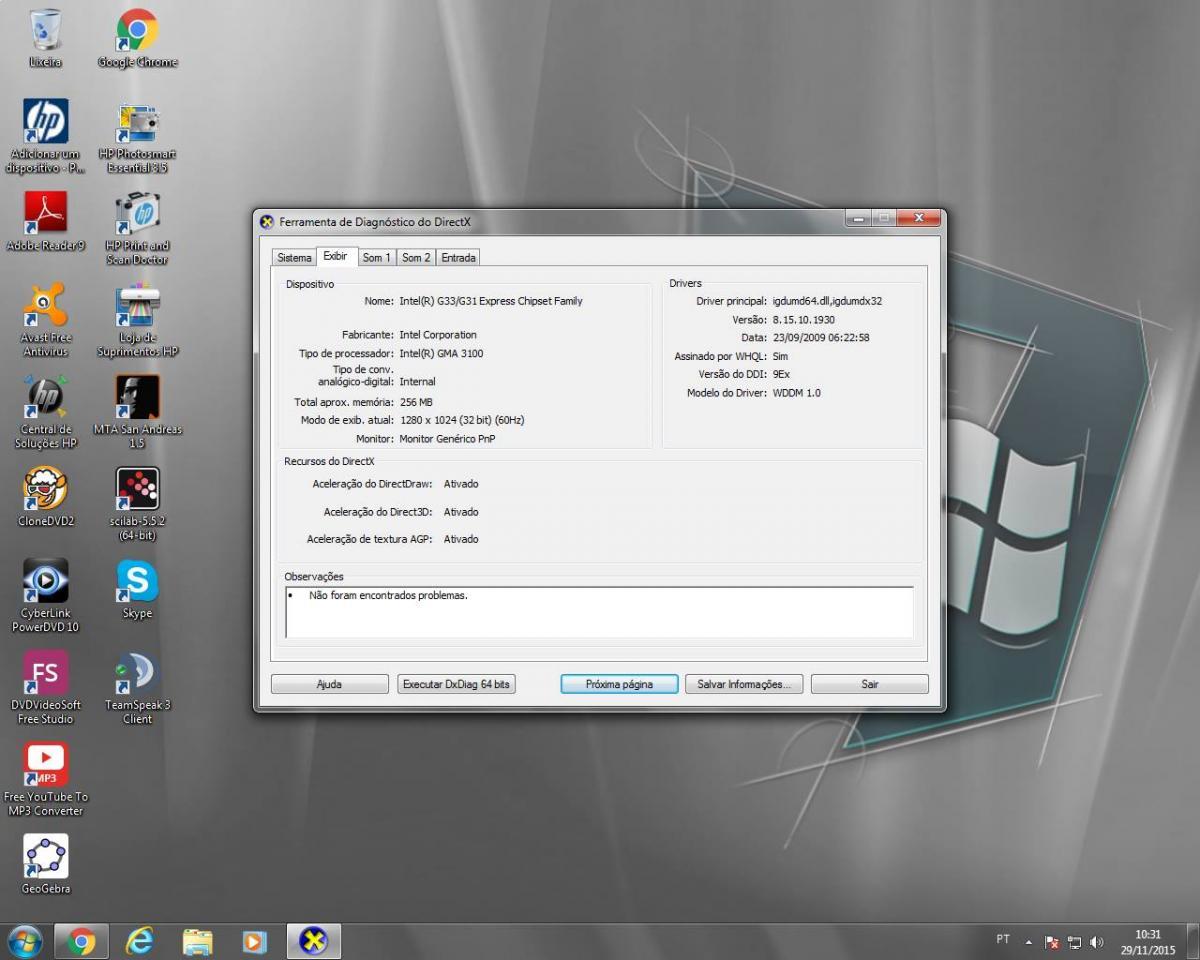Image resolution: width=1200 pixels, height=960 pixels.
Task: Switch to the Som 2 tab
Action: [416, 258]
